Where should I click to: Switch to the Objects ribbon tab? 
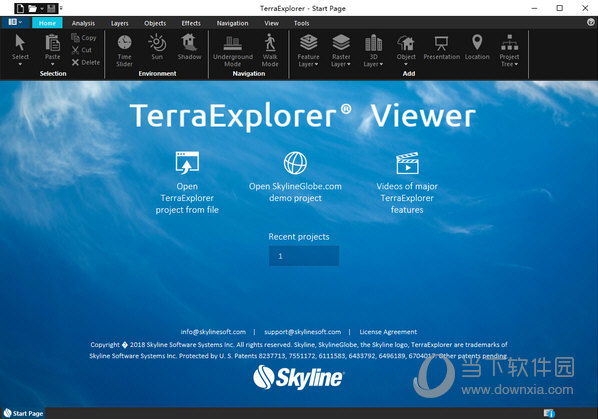[x=155, y=23]
